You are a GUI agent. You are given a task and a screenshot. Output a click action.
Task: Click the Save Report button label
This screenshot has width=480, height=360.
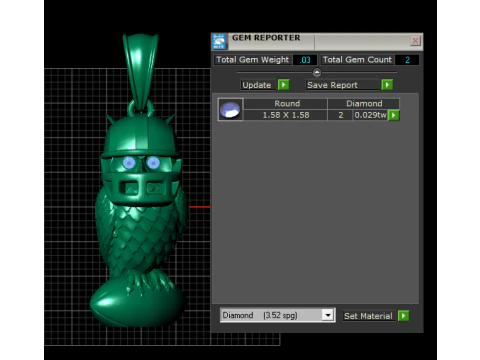343,85
